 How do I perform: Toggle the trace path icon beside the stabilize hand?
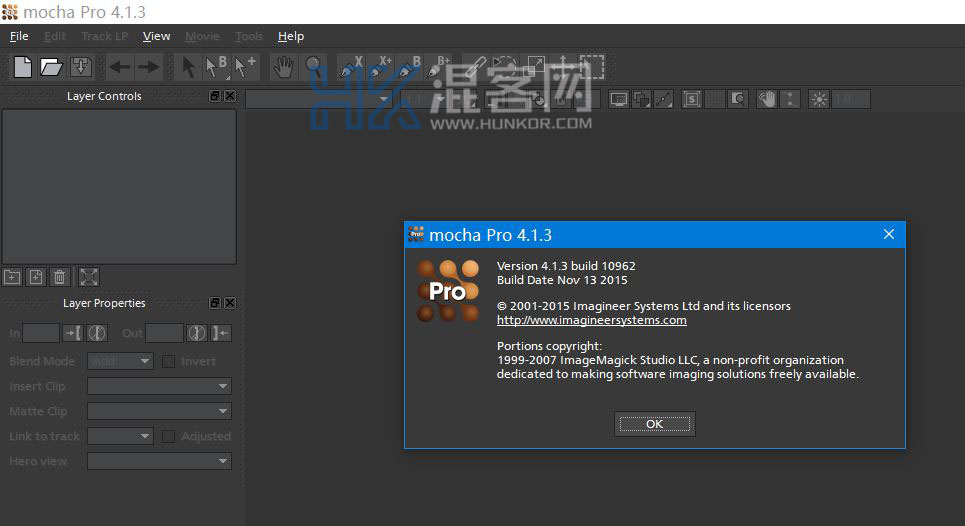tap(790, 99)
